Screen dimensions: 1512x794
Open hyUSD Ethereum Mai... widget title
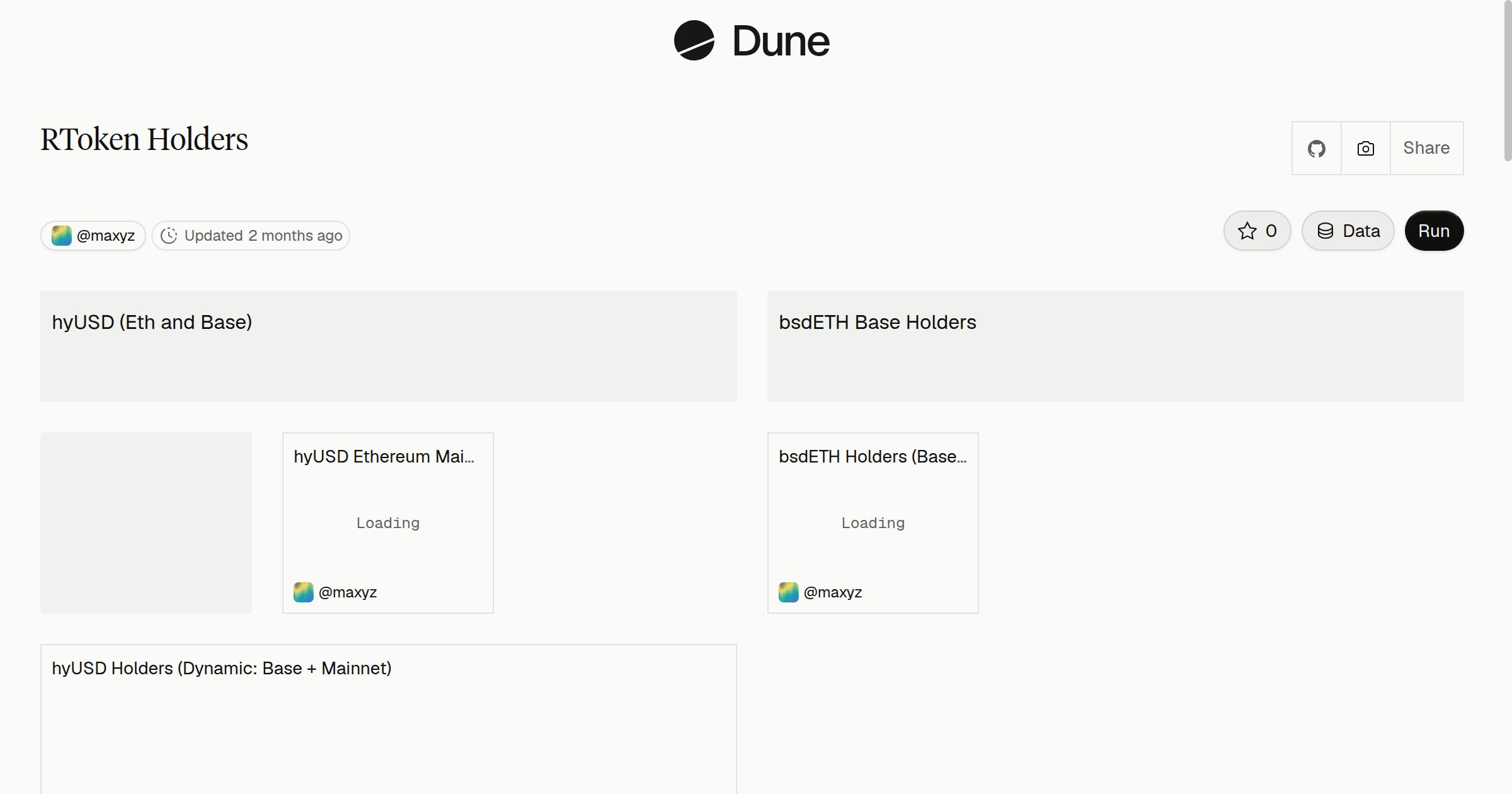coord(384,457)
